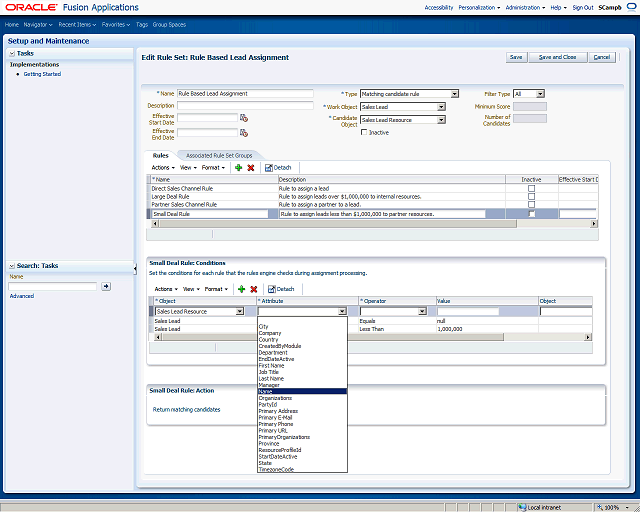Toggle Inactive for Large Deal Rule
The width and height of the screenshot is (640, 512).
tap(531, 196)
